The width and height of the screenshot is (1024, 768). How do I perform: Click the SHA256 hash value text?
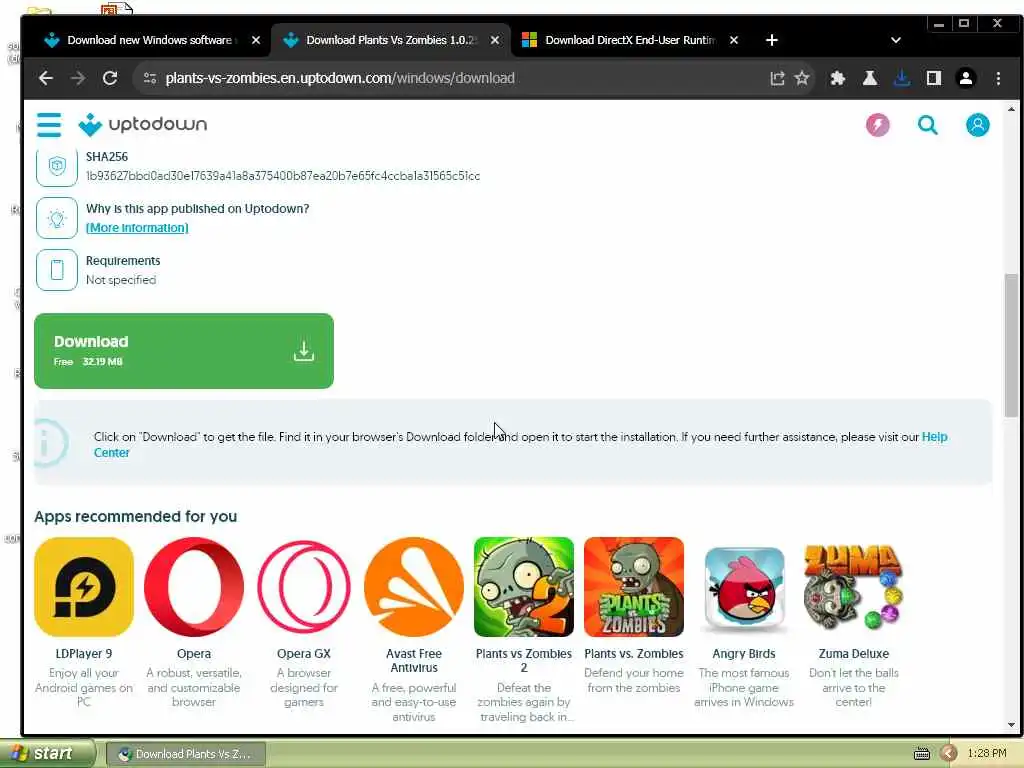283,176
